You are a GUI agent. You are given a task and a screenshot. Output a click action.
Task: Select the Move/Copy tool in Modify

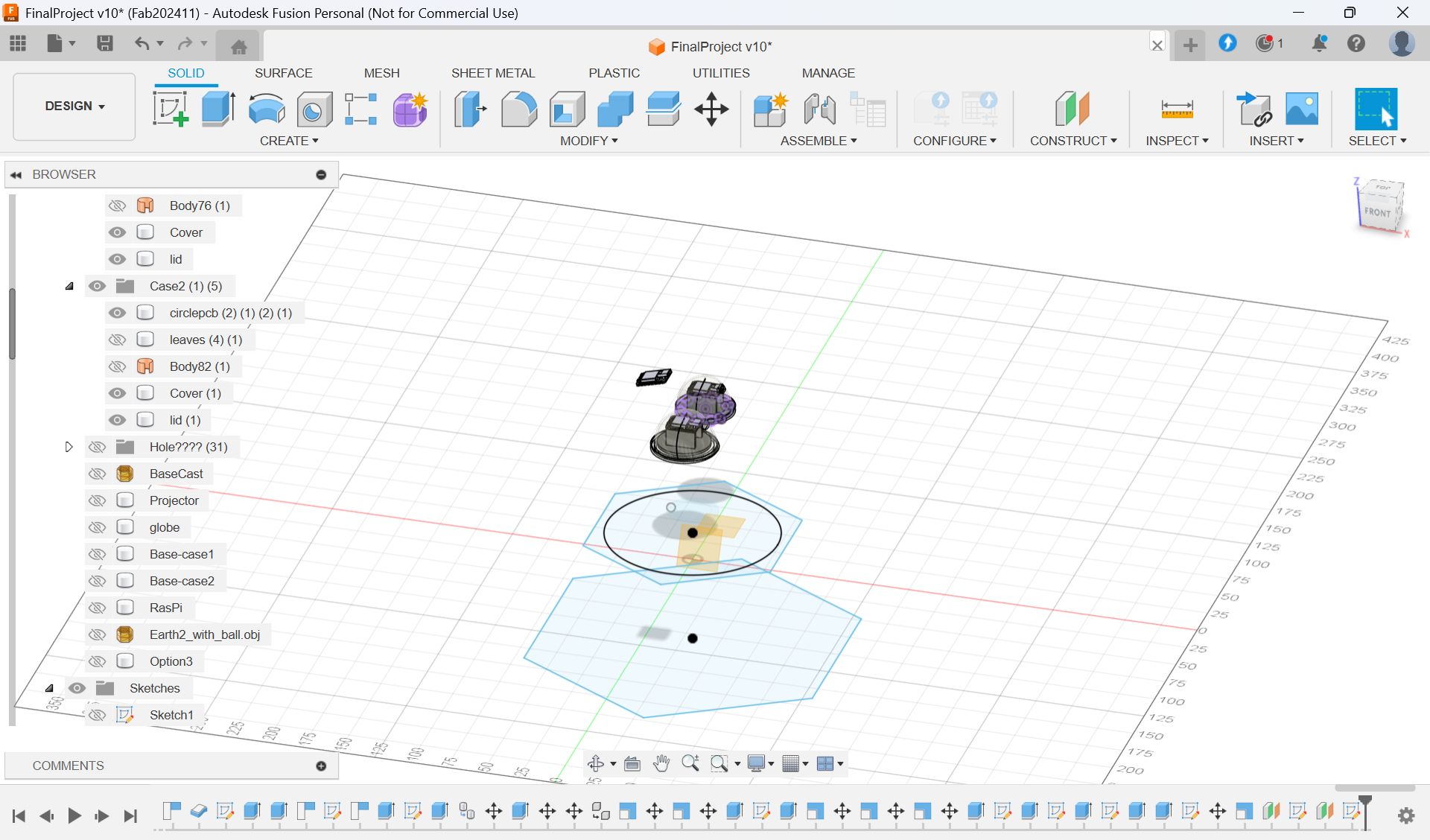coord(711,109)
